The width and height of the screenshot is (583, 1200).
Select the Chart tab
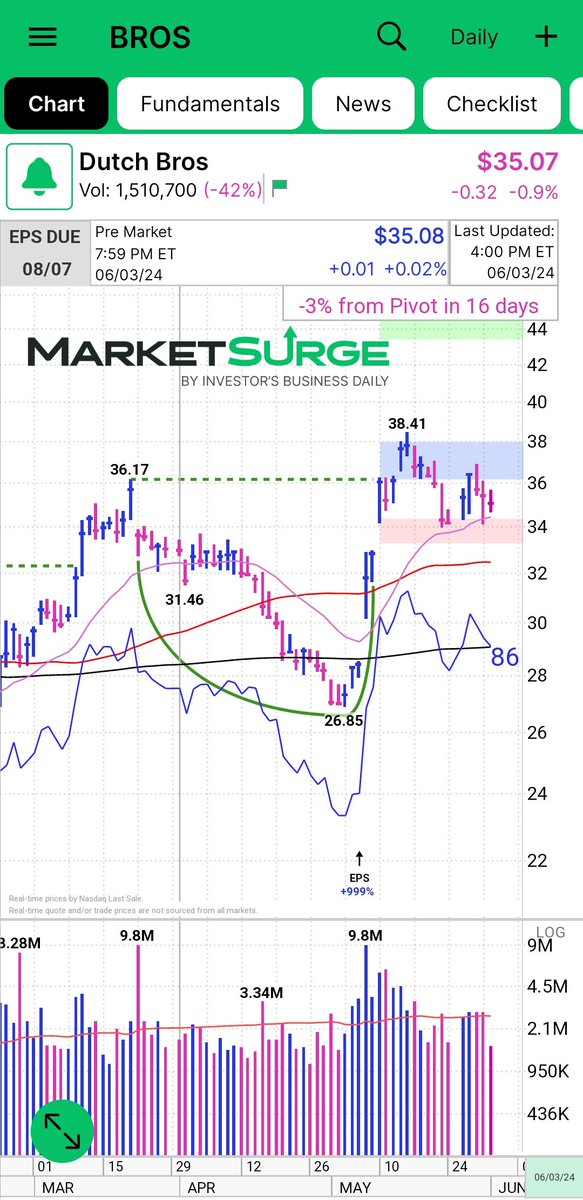pos(56,104)
